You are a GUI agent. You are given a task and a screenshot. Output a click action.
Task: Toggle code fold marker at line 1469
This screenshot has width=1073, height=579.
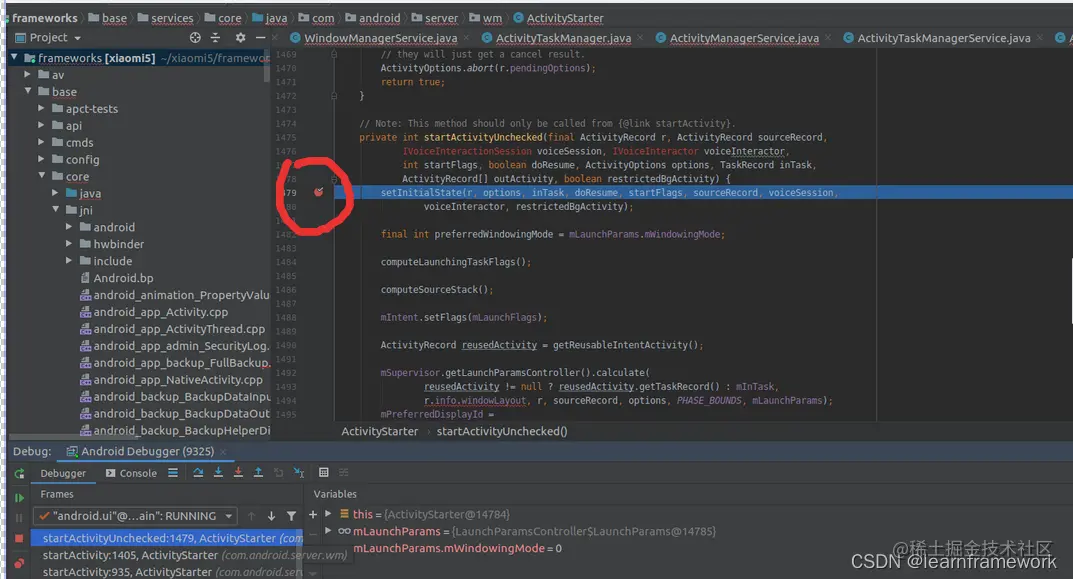334,54
